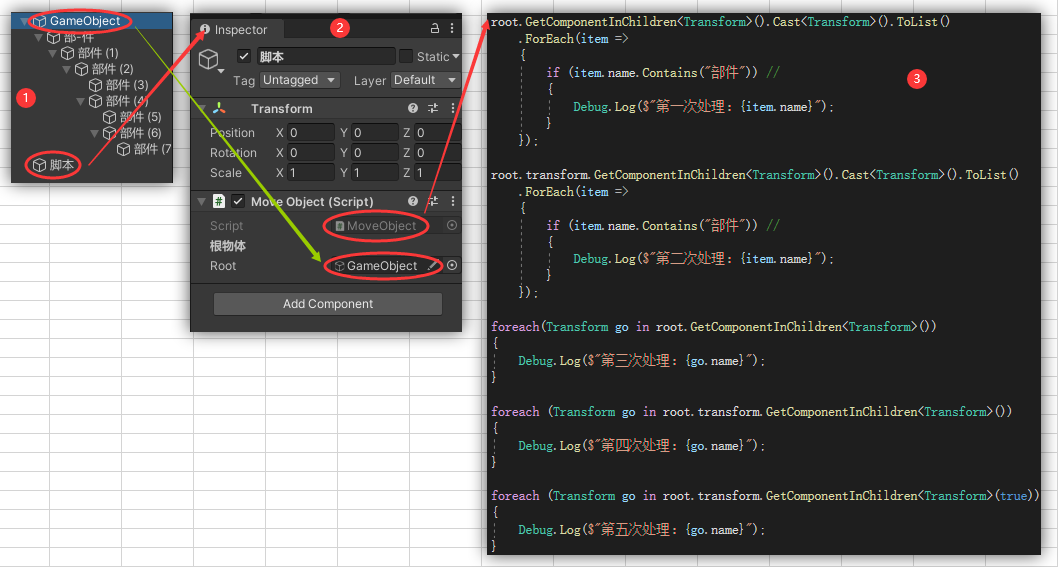Screen dimensions: 1058x567
Task: Click the Position Y value field
Action: coord(374,132)
